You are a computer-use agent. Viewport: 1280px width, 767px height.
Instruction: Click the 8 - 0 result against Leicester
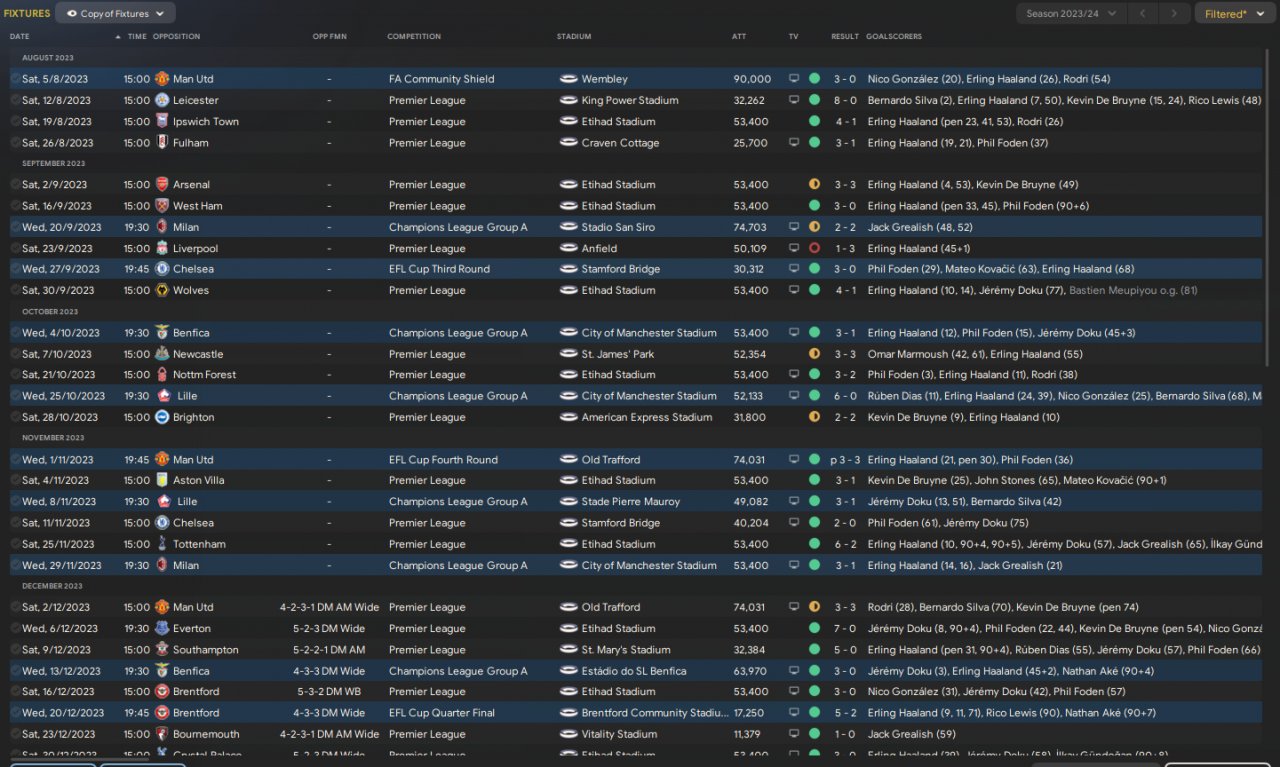click(845, 100)
